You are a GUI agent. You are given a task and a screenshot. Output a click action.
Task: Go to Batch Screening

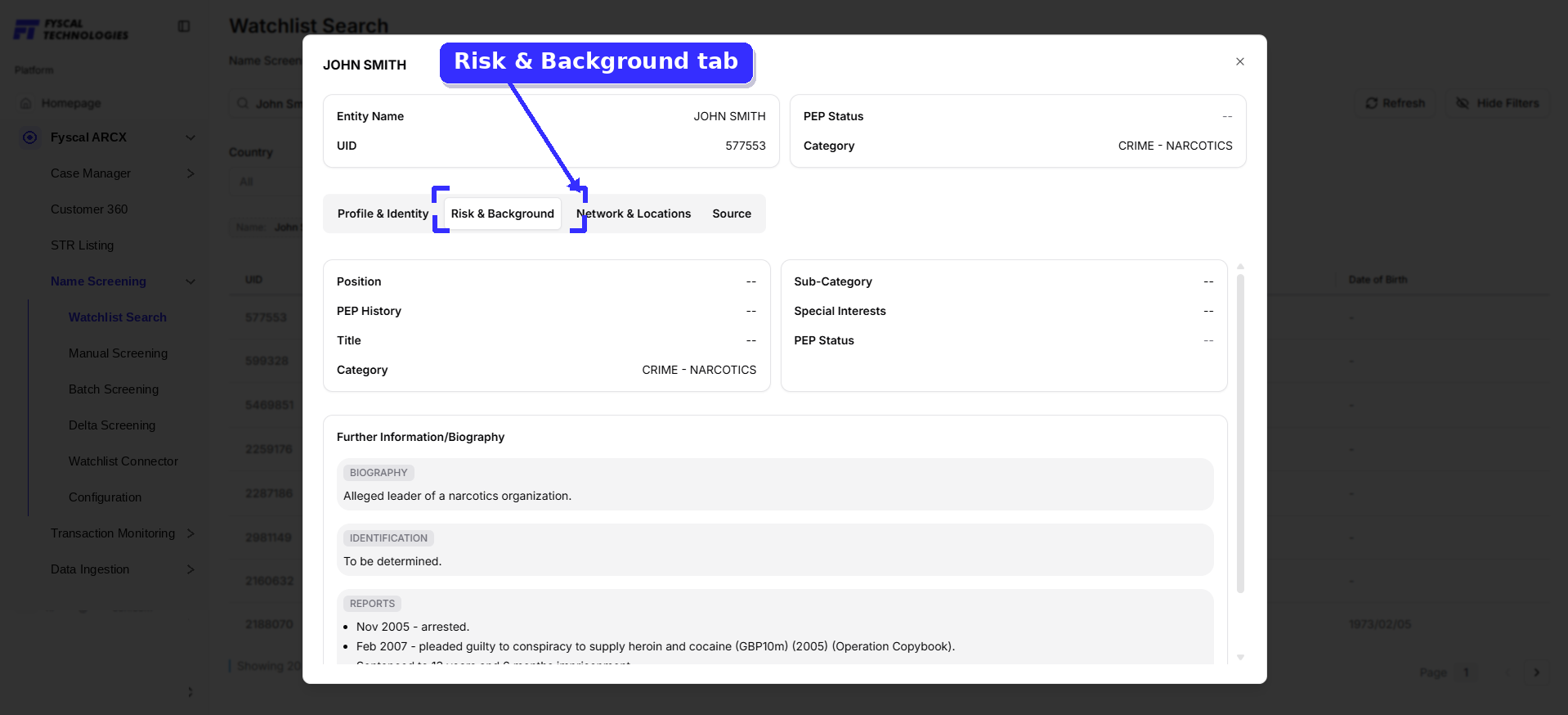(x=114, y=389)
